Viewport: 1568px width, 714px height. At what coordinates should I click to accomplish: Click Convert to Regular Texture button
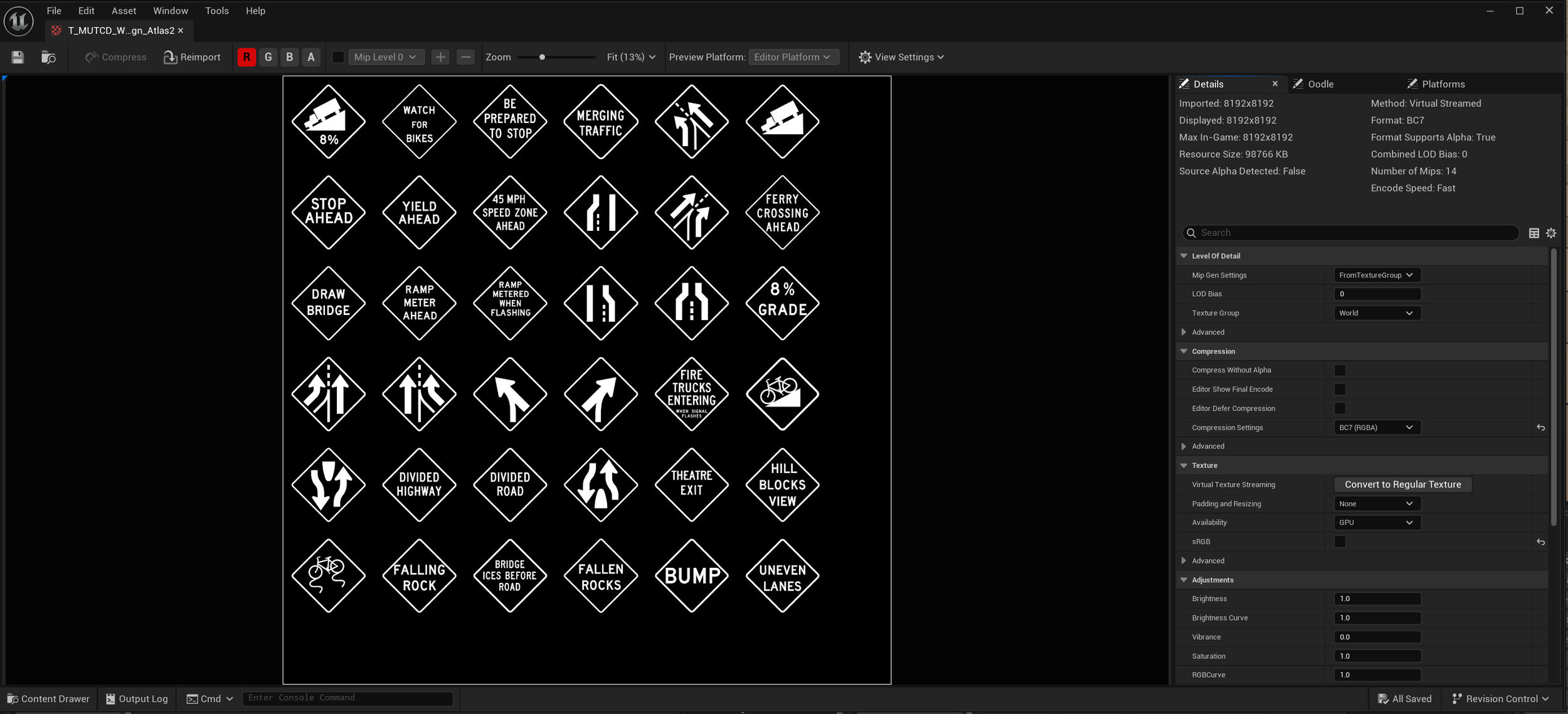[x=1402, y=484]
